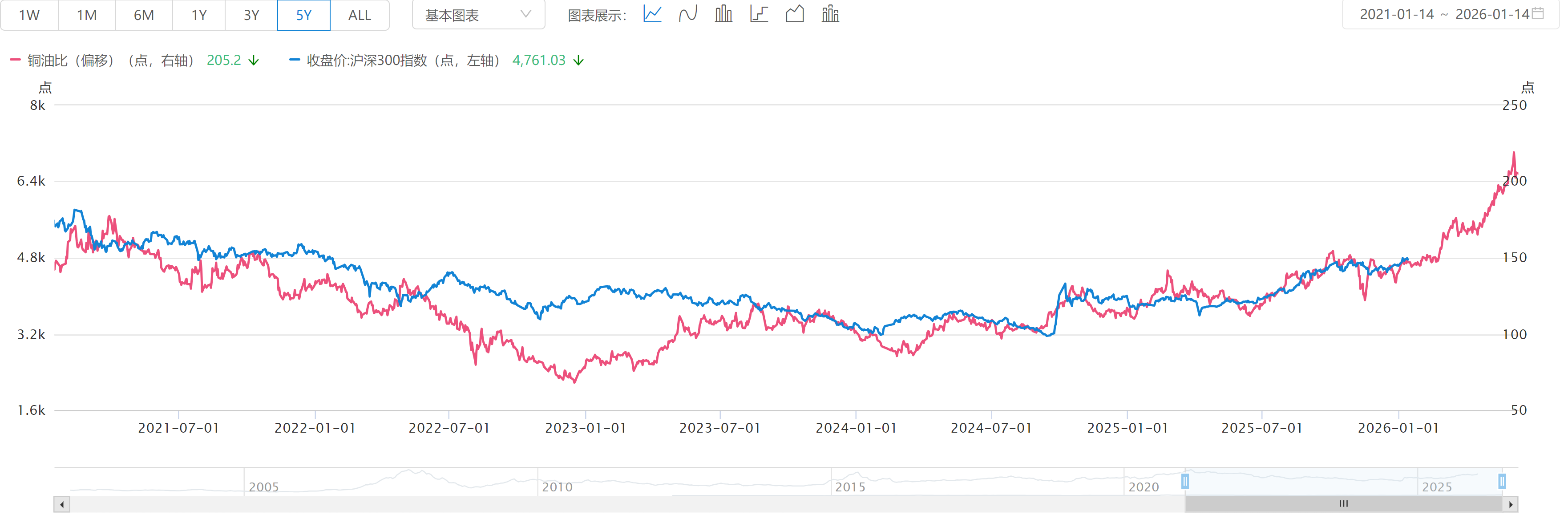The width and height of the screenshot is (1568, 515).
Task: Click the scrollbar right arrow
Action: tap(1511, 505)
